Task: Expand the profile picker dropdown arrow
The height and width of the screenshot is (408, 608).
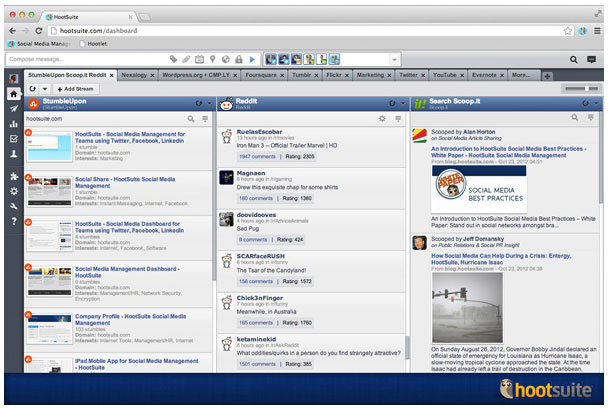Action: pos(394,59)
